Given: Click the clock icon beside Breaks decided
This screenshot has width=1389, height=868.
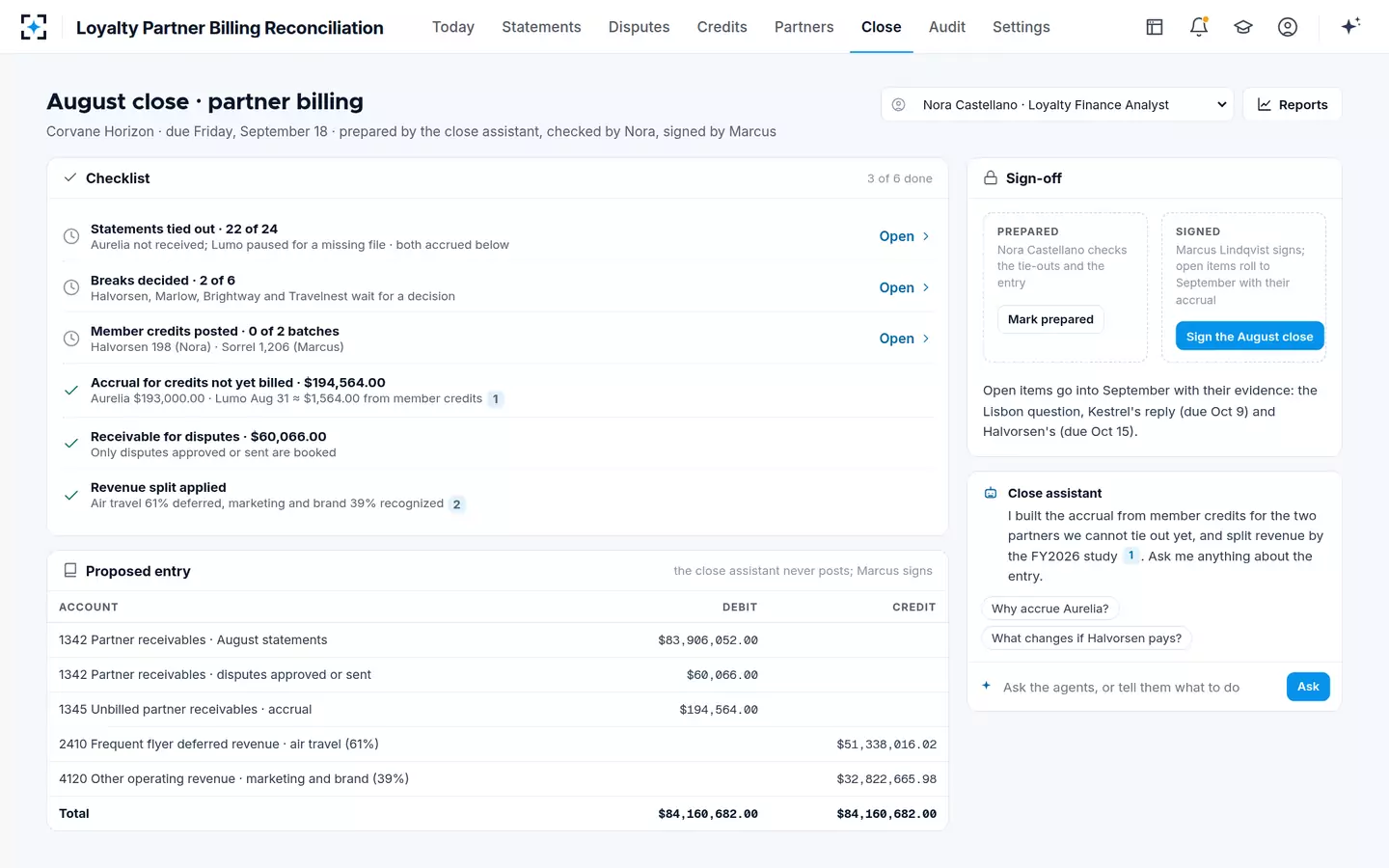Looking at the screenshot, I should 71,287.
